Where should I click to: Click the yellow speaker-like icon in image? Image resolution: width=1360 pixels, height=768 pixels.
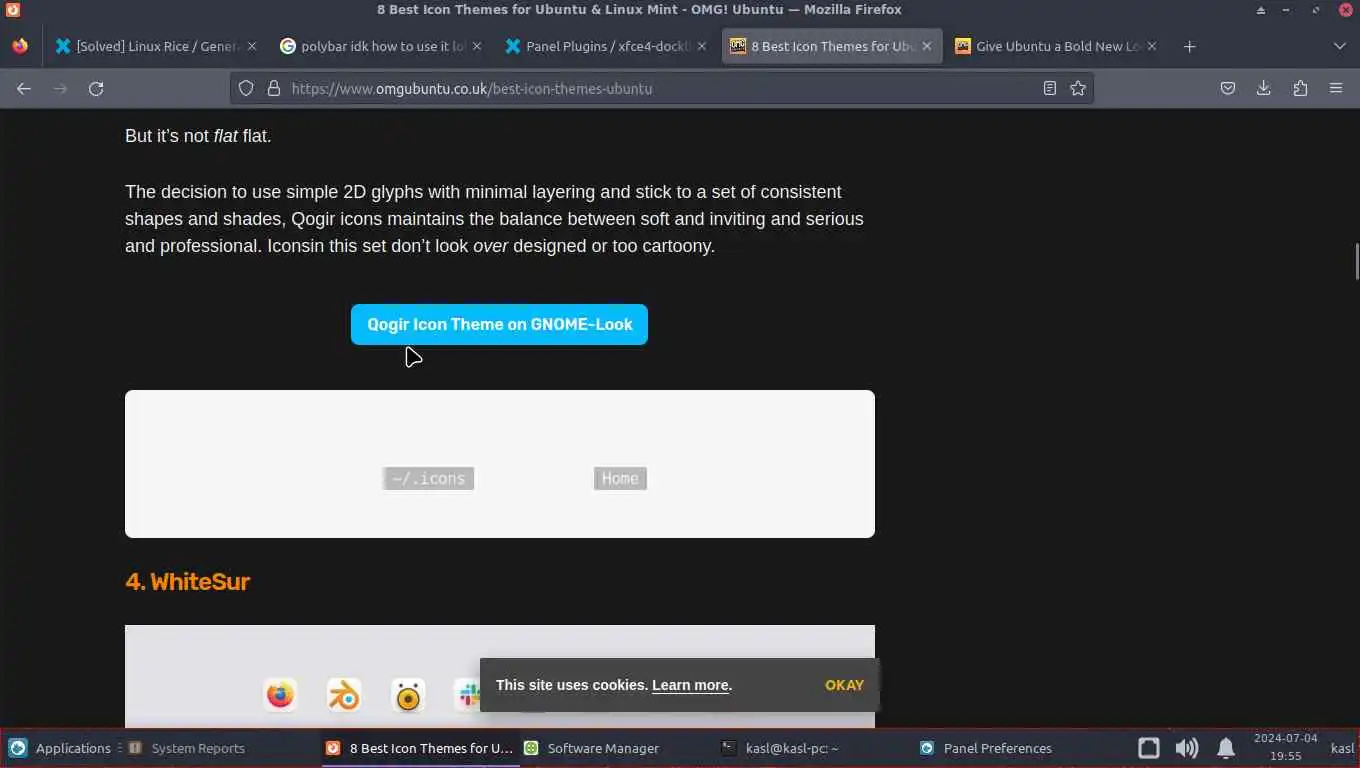coord(408,694)
